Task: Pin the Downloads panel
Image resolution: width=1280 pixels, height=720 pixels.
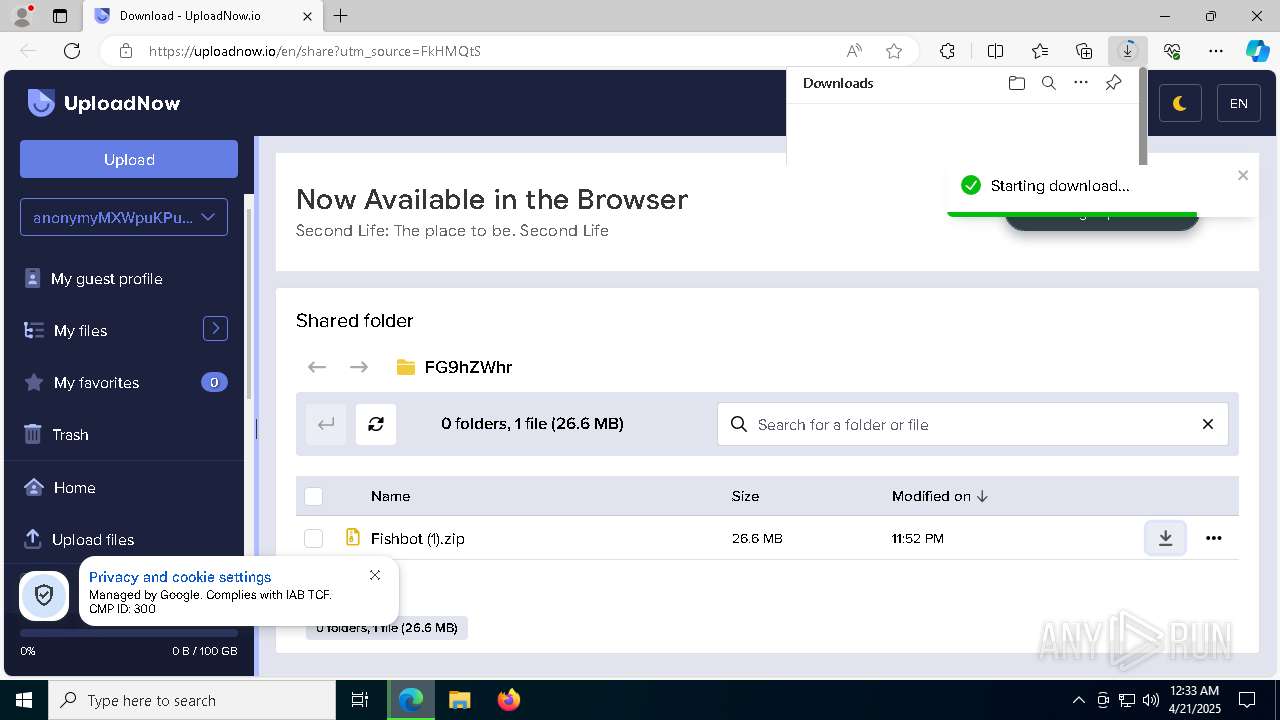Action: click(x=1113, y=83)
